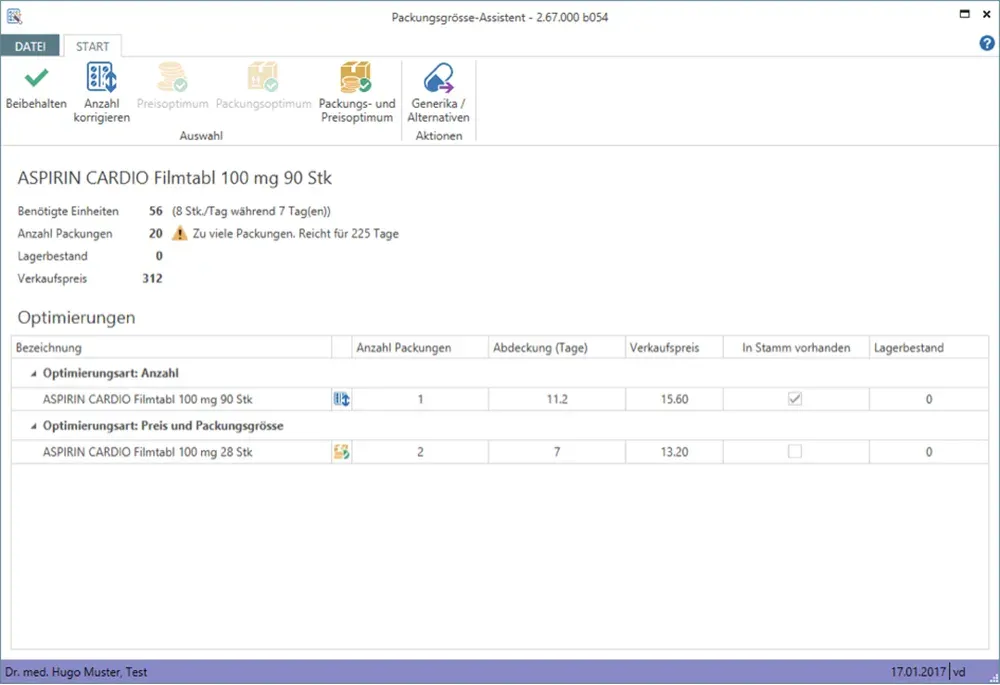Image resolution: width=1000 pixels, height=685 pixels.
Task: Click Anzahl Packungen value 2 in 28 Stk row
Action: (x=420, y=452)
